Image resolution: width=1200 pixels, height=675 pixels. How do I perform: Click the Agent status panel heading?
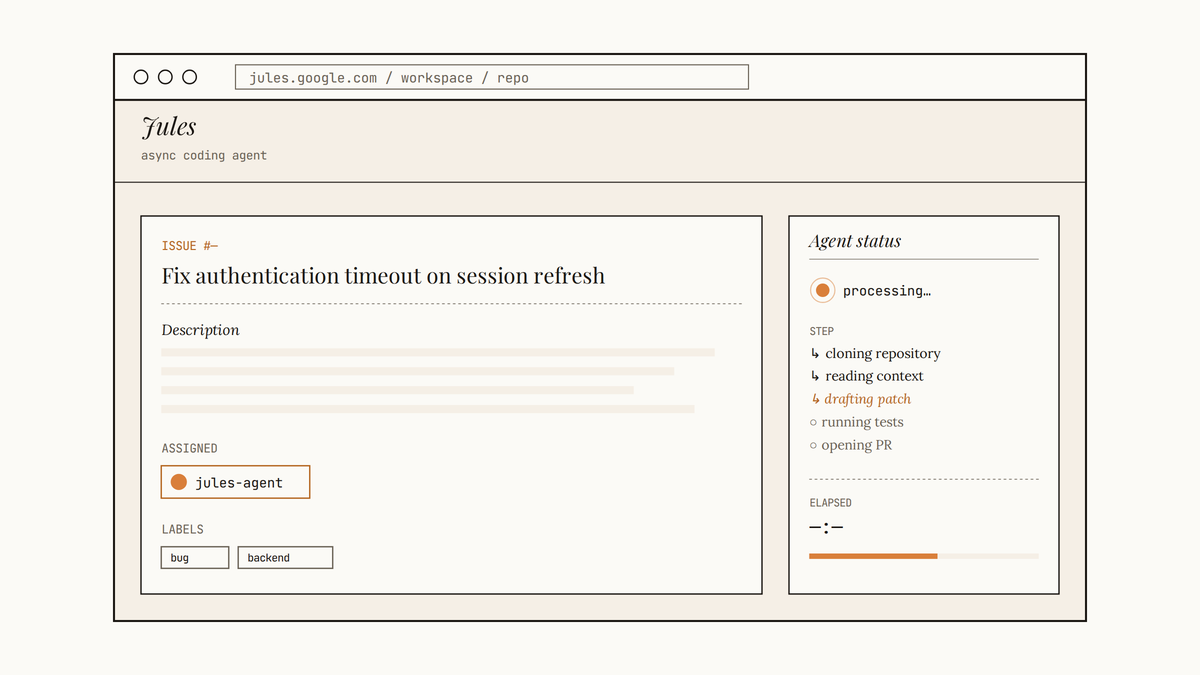pyautogui.click(x=855, y=241)
